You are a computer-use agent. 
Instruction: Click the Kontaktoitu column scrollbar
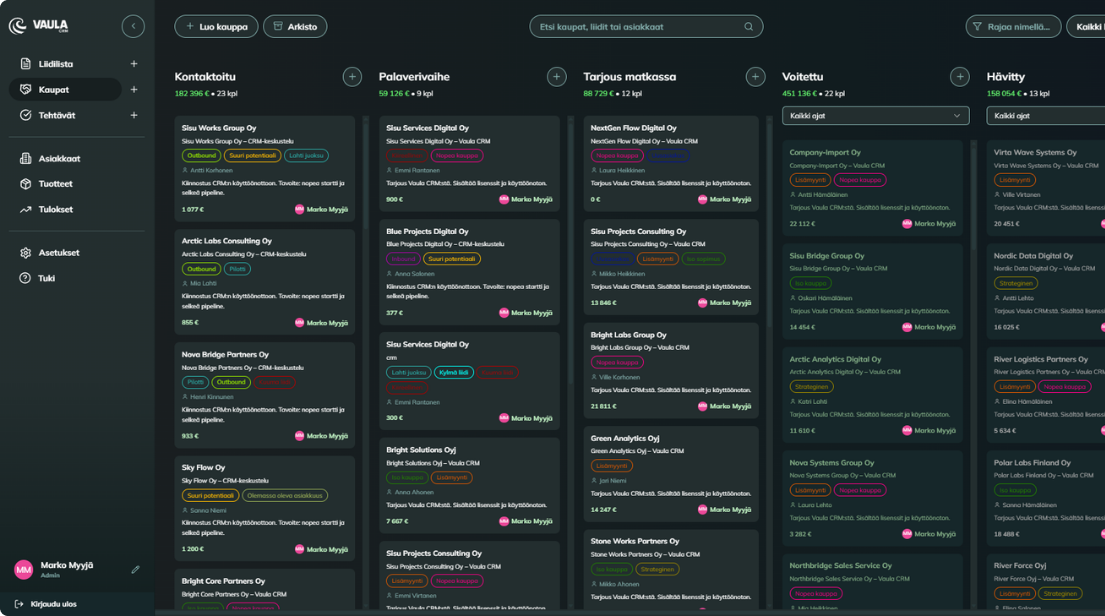(x=366, y=173)
